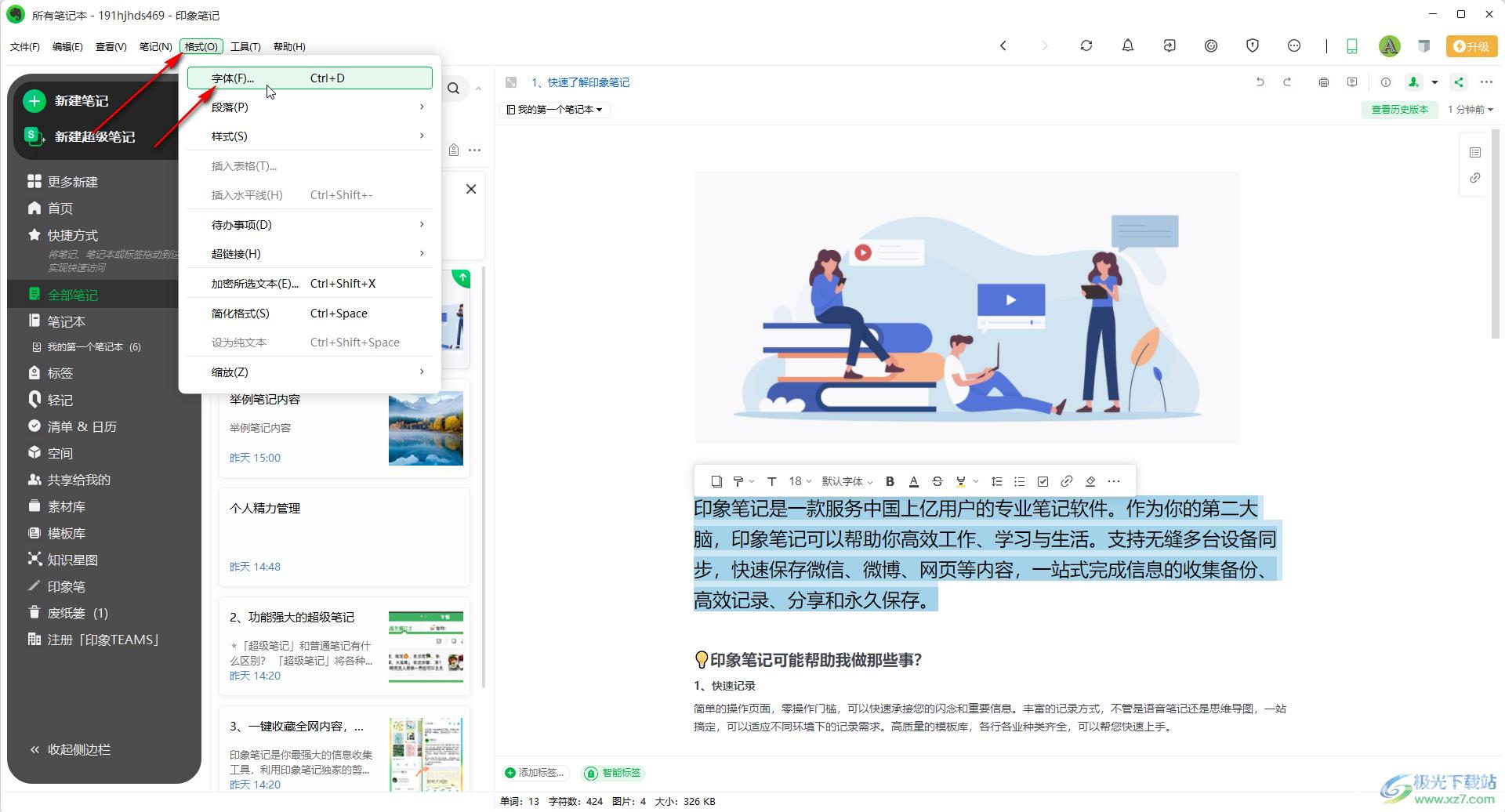Insert bulleted list from floating toolbar
1505x812 pixels.
point(1020,481)
